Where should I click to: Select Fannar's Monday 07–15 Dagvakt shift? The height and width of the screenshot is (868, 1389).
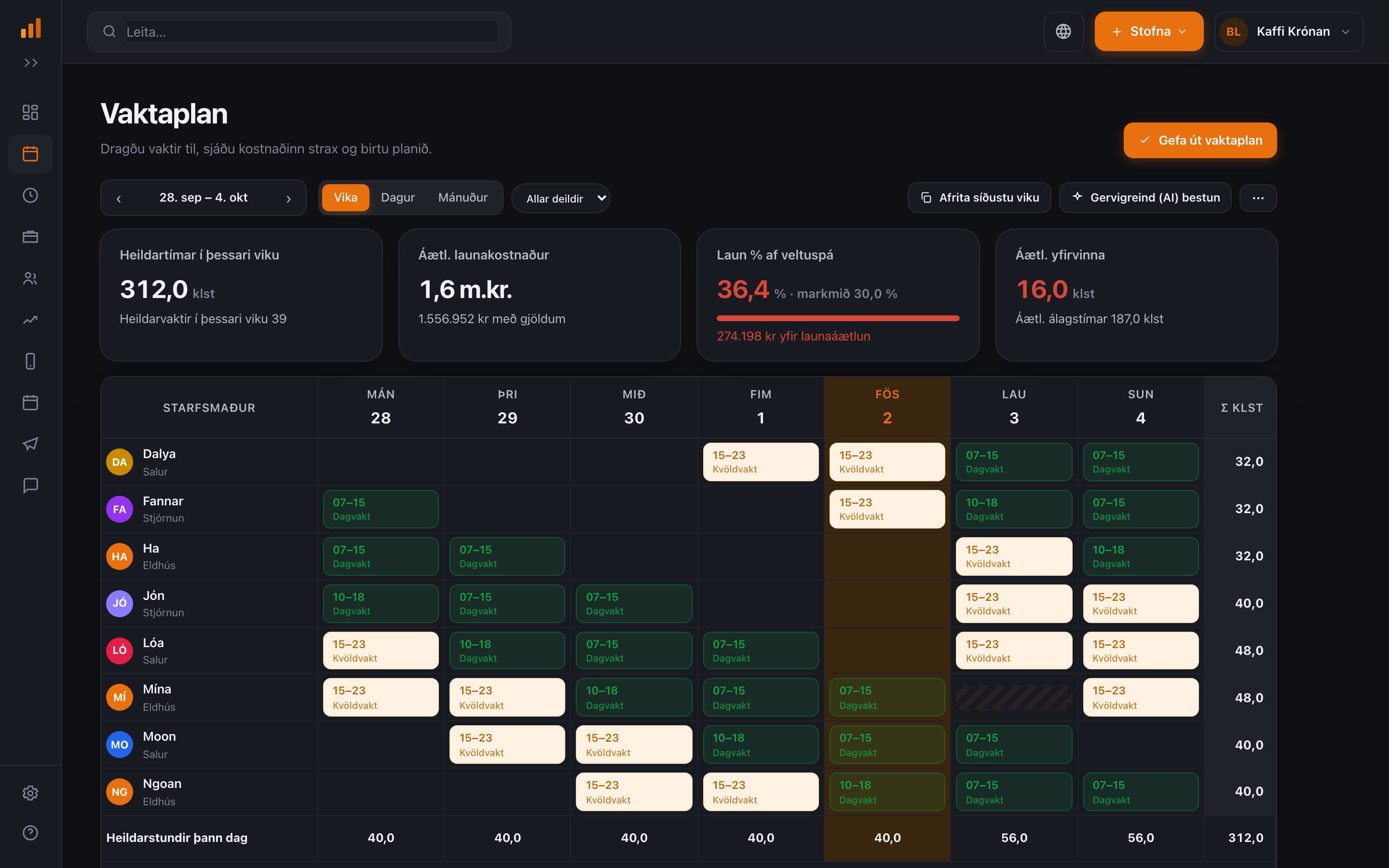(x=381, y=509)
